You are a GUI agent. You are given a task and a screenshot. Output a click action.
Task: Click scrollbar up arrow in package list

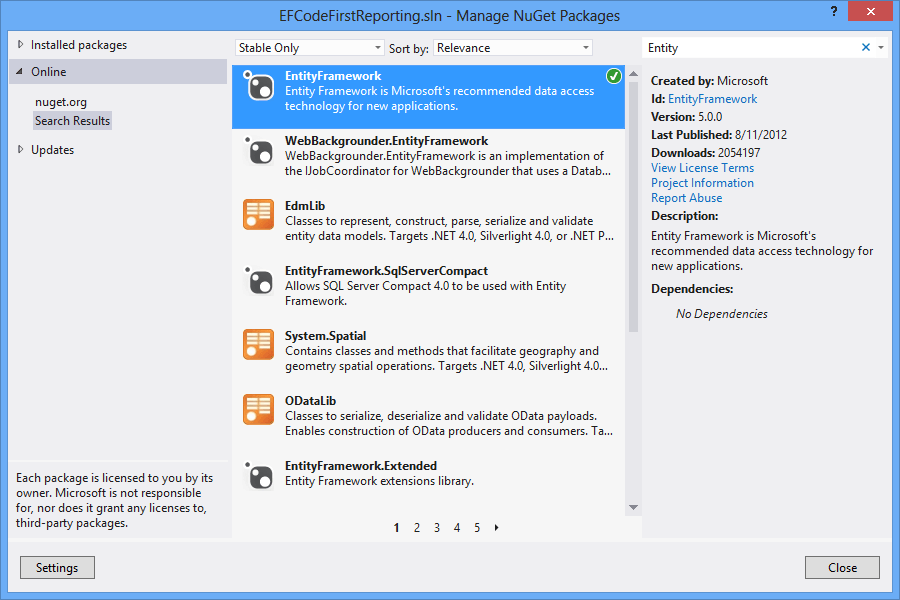point(634,73)
